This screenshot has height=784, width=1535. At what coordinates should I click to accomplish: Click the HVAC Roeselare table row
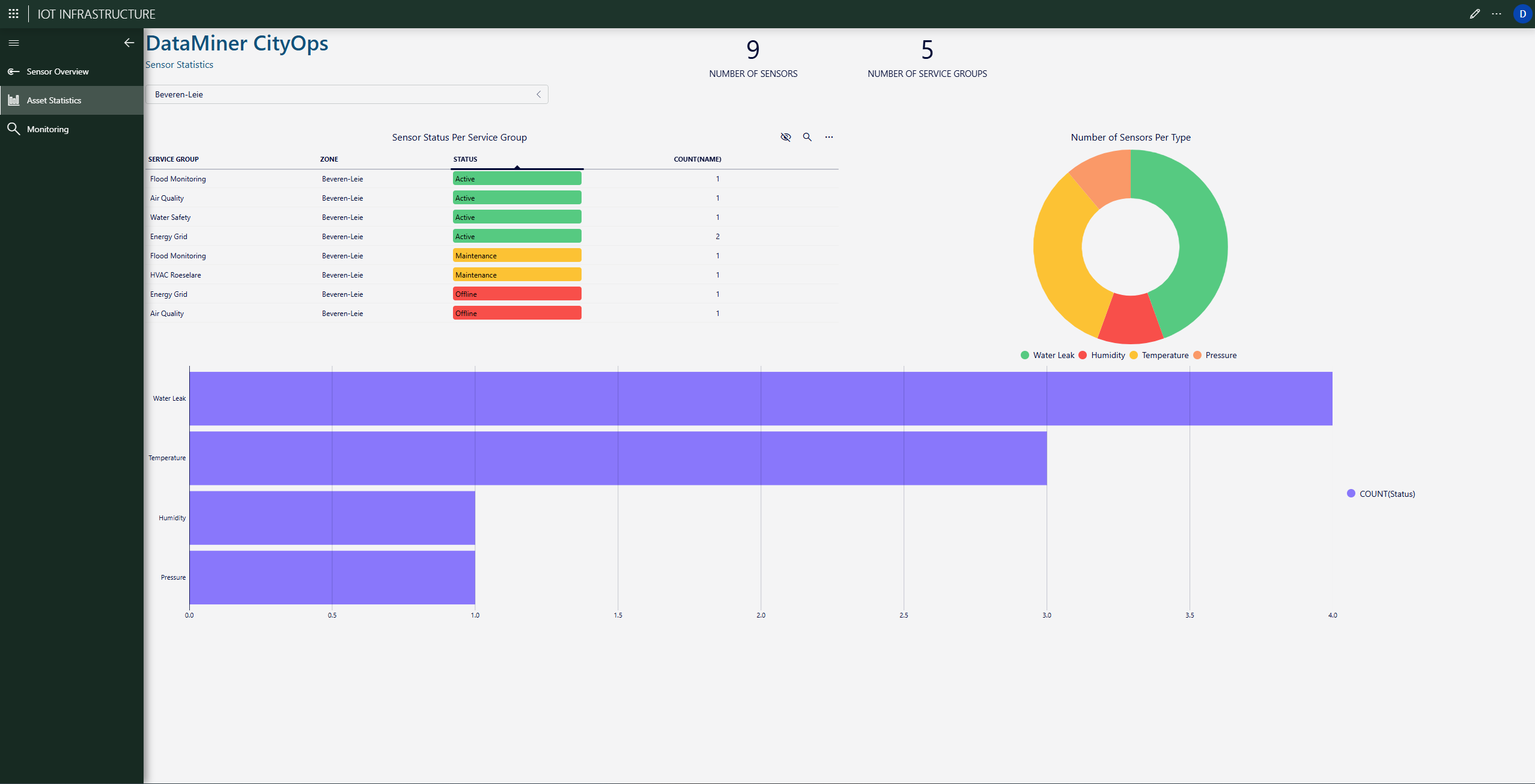175,275
